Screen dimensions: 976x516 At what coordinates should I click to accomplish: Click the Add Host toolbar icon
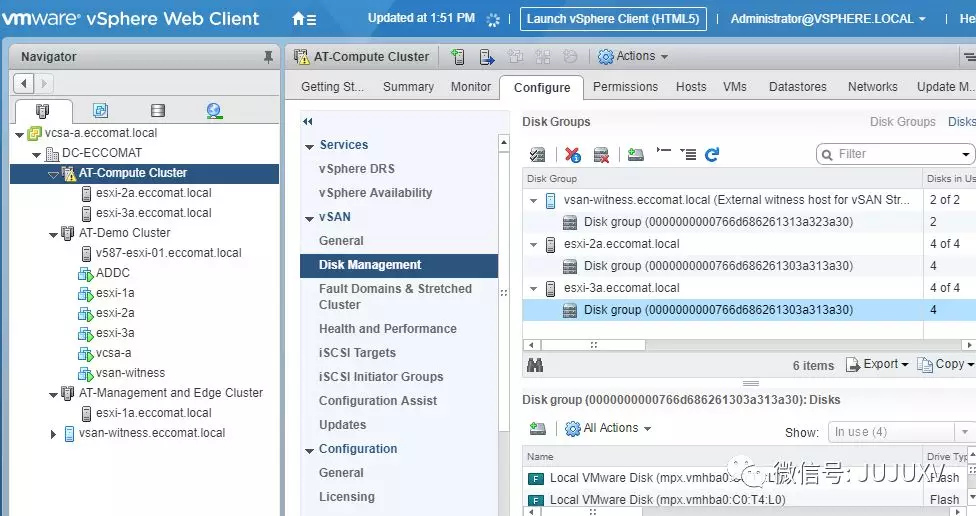pos(458,57)
